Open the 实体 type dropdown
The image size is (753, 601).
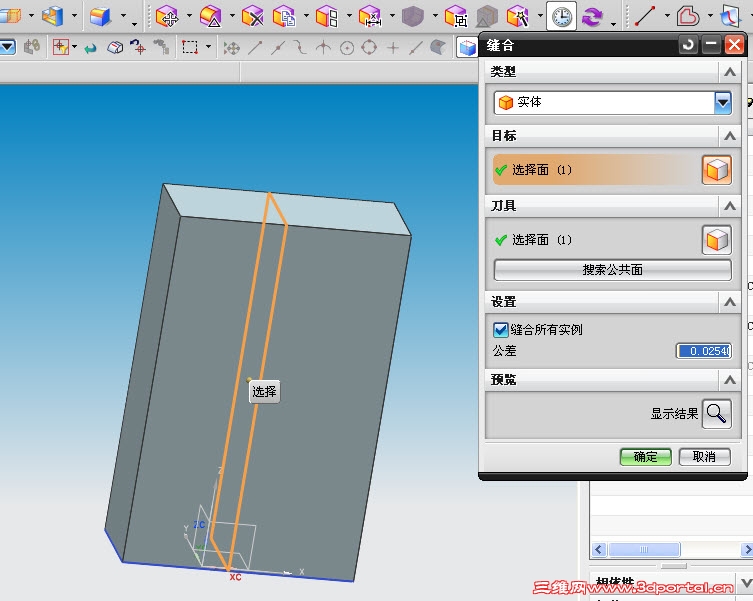coord(723,102)
